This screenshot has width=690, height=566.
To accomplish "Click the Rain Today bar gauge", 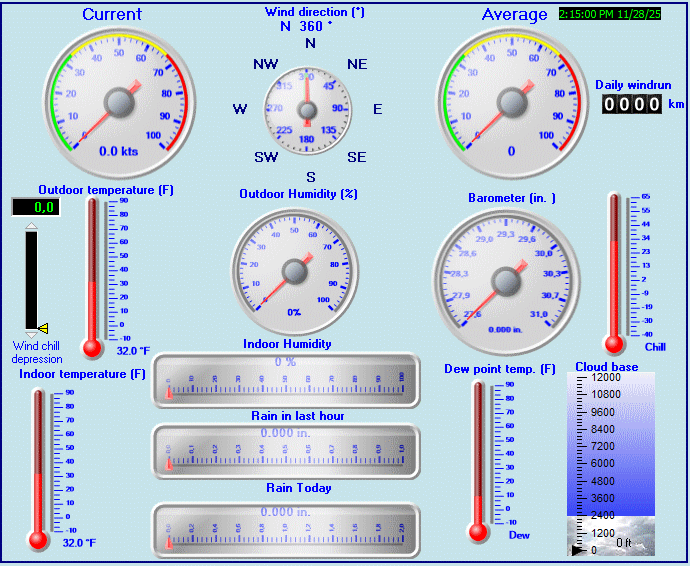I will point(286,526).
